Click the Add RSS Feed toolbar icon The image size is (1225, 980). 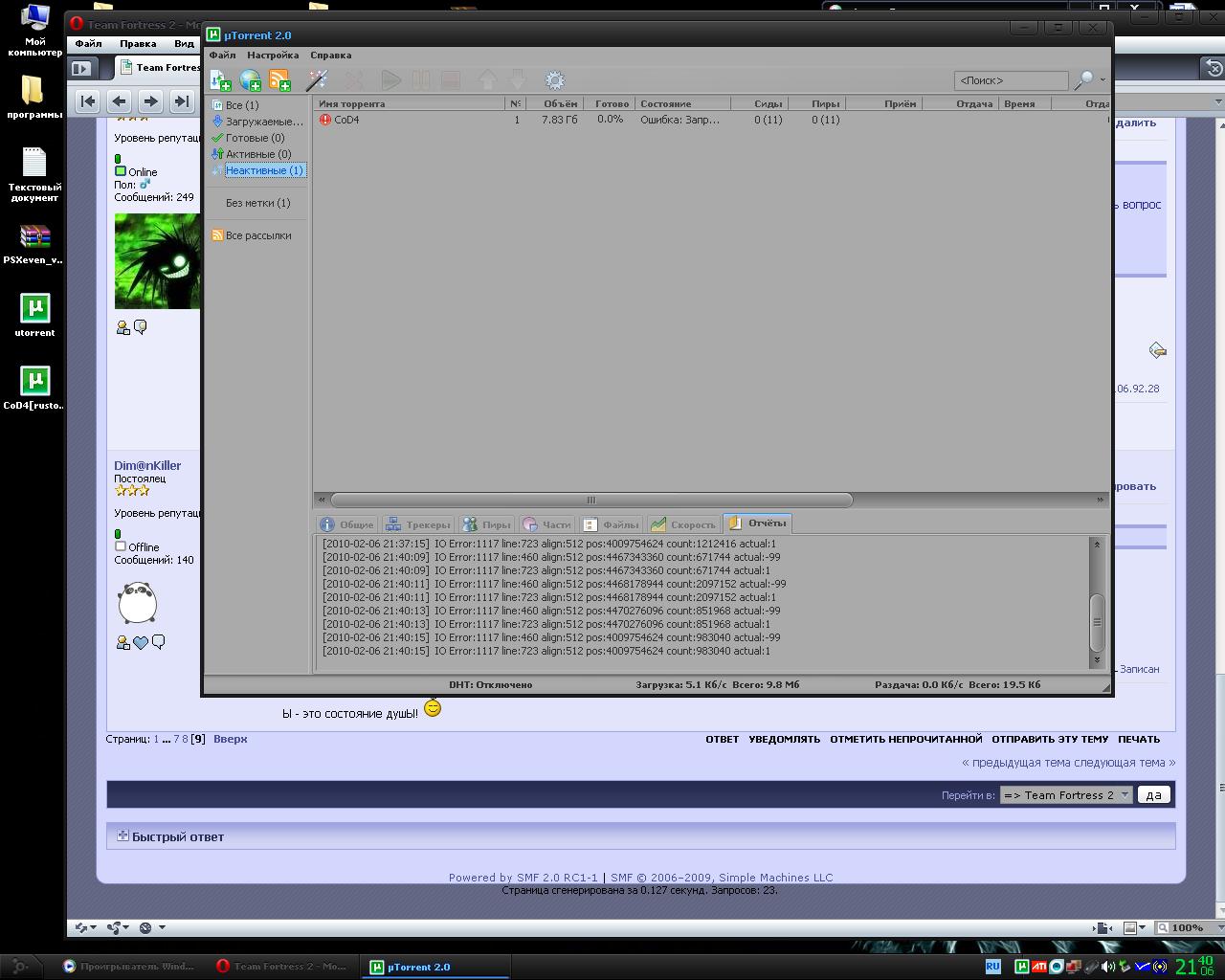click(279, 80)
